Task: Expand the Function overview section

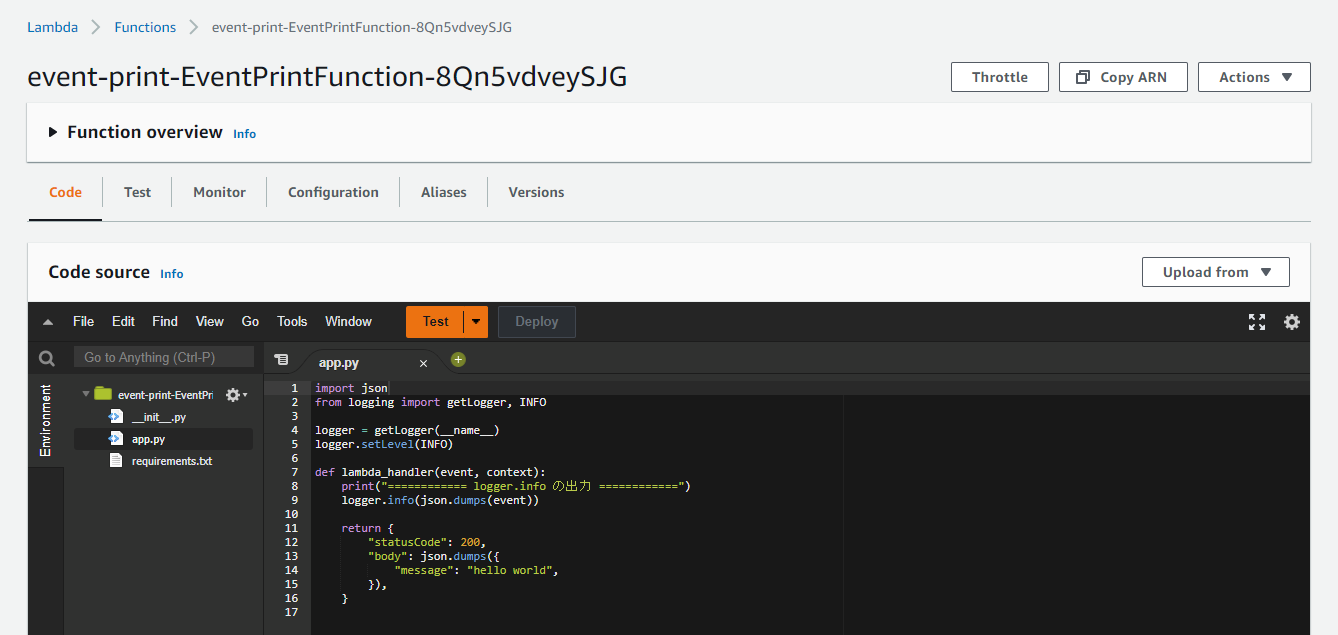Action: (x=53, y=132)
